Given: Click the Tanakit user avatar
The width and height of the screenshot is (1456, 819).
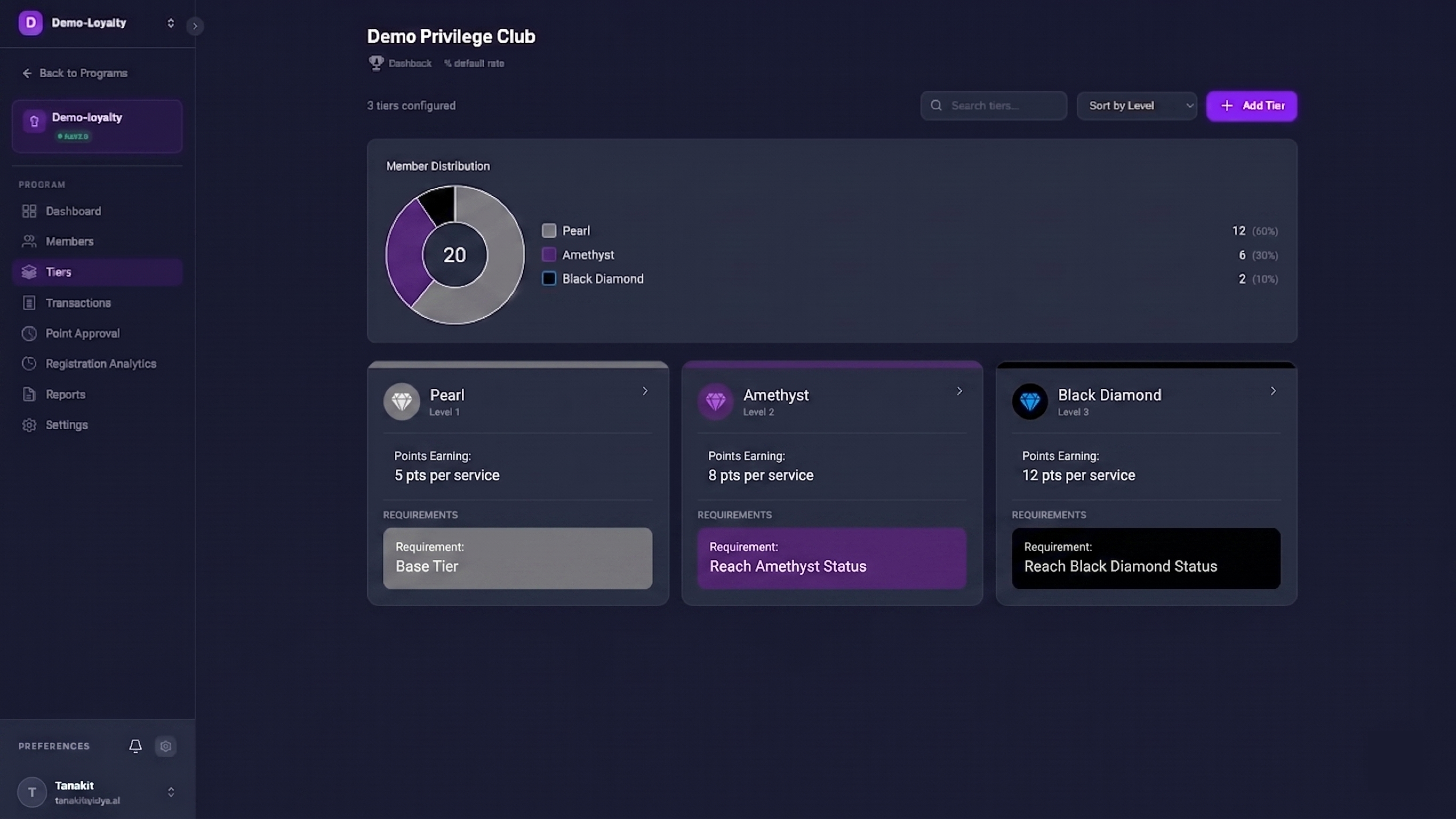Looking at the screenshot, I should 32,792.
